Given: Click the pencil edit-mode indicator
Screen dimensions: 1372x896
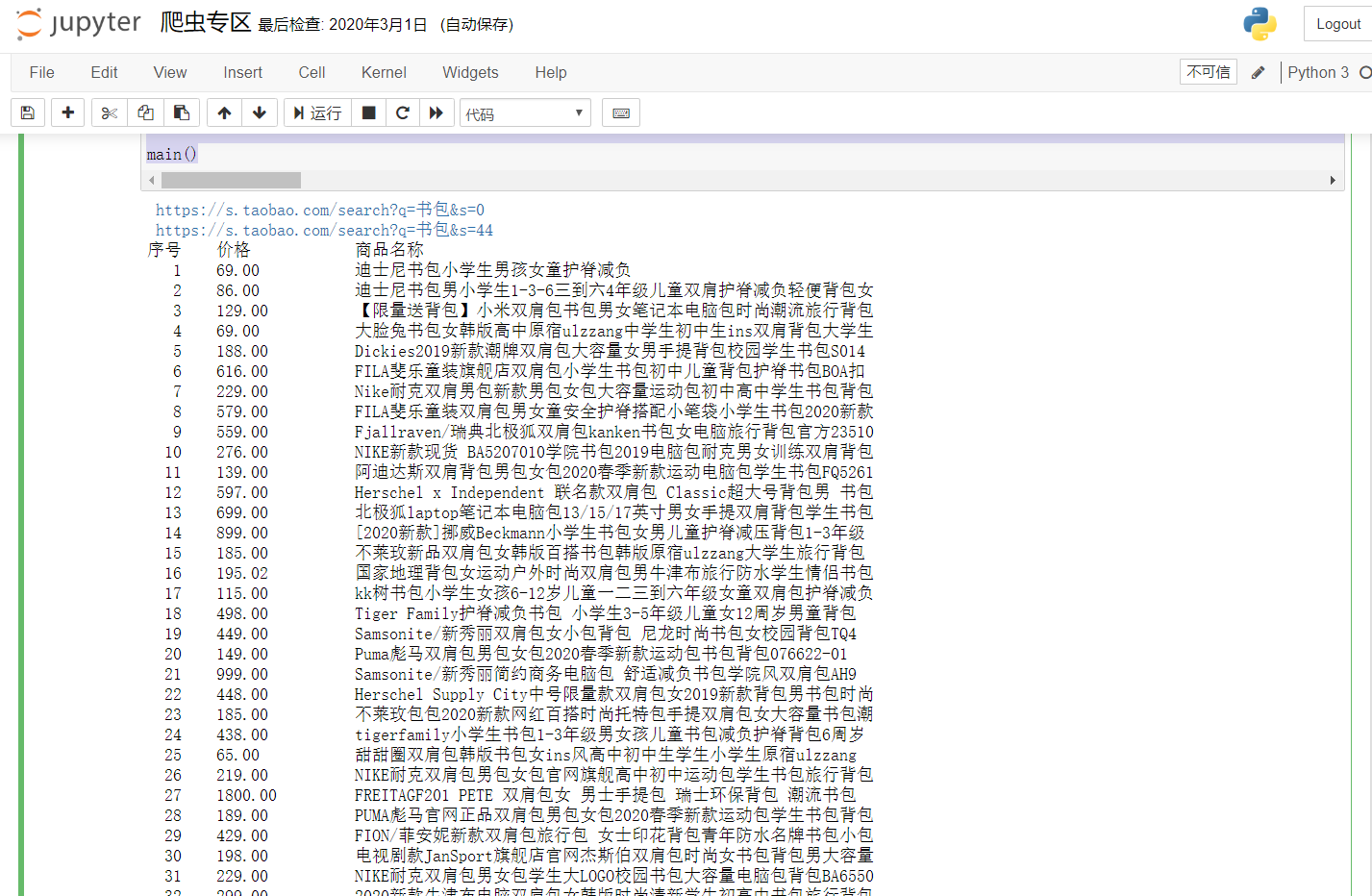Looking at the screenshot, I should pos(1258,72).
